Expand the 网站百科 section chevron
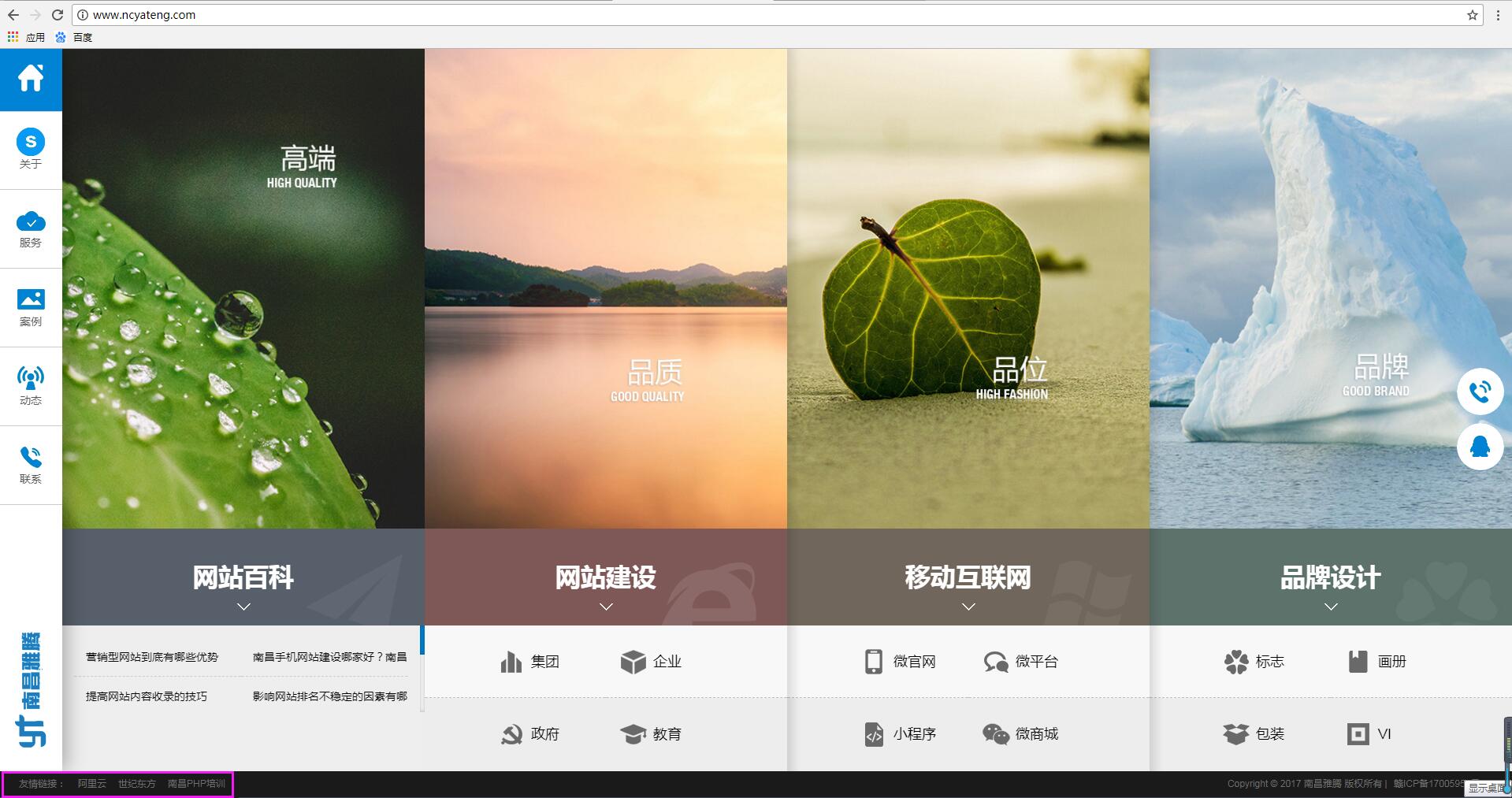The image size is (1512, 798). (243, 607)
